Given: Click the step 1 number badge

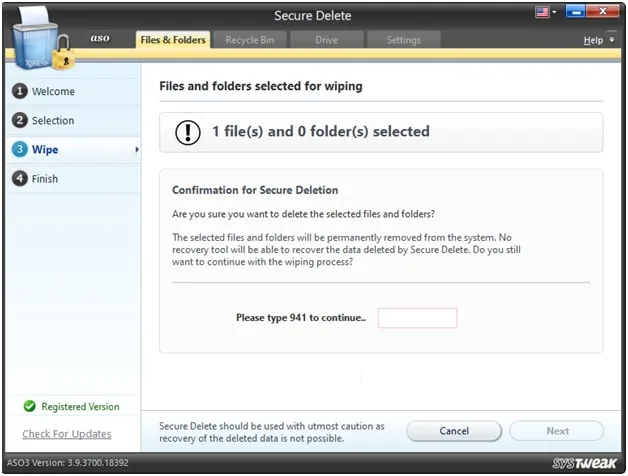Looking at the screenshot, I should pos(20,91).
